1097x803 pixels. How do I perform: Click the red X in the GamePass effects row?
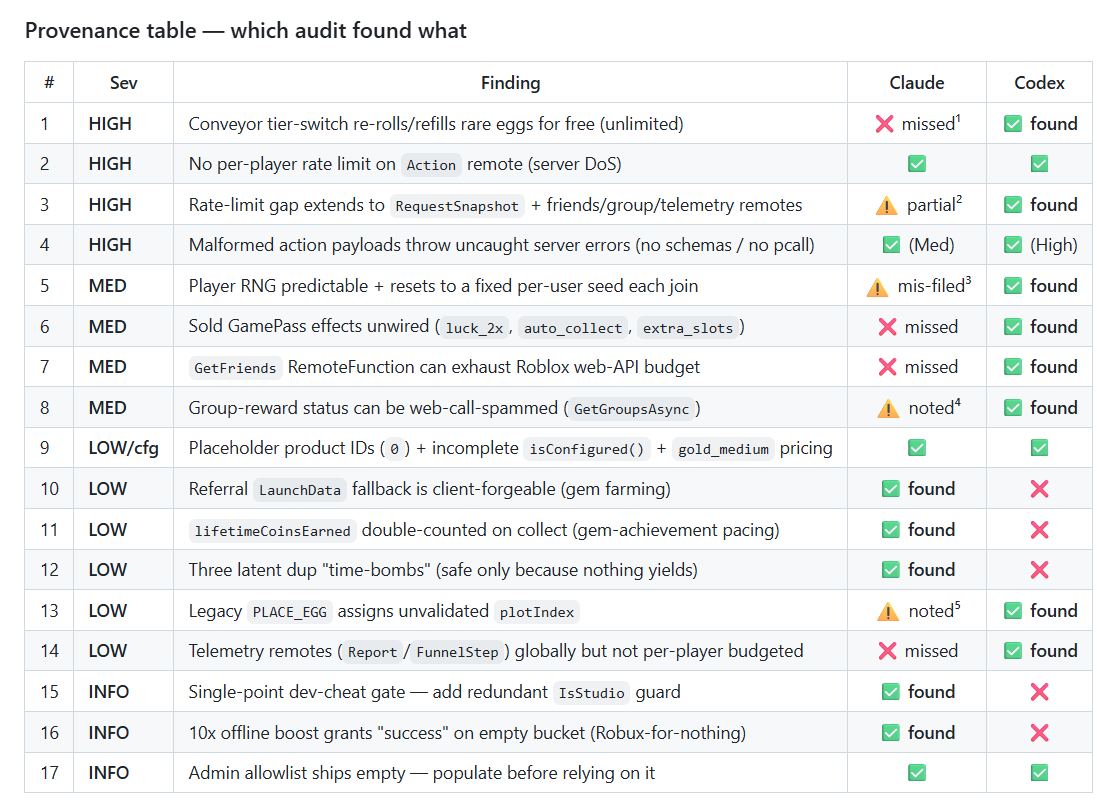tap(887, 327)
